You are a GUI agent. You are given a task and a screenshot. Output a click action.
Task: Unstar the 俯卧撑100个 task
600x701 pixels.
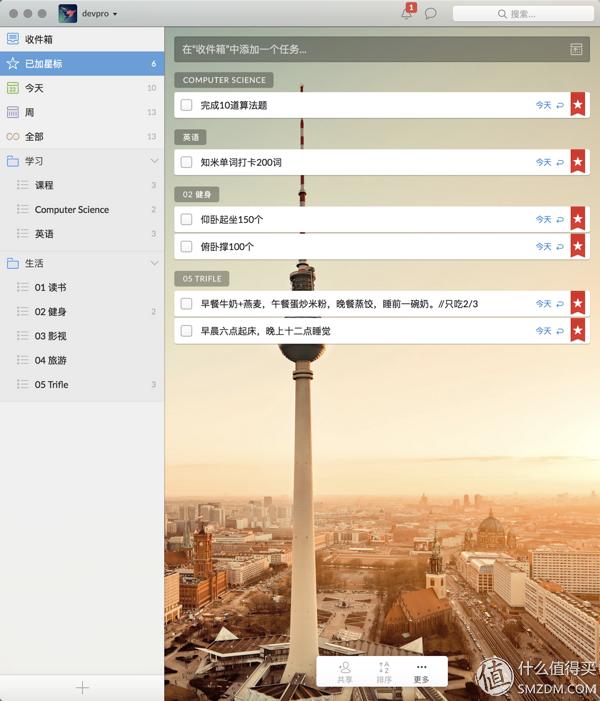[x=578, y=246]
